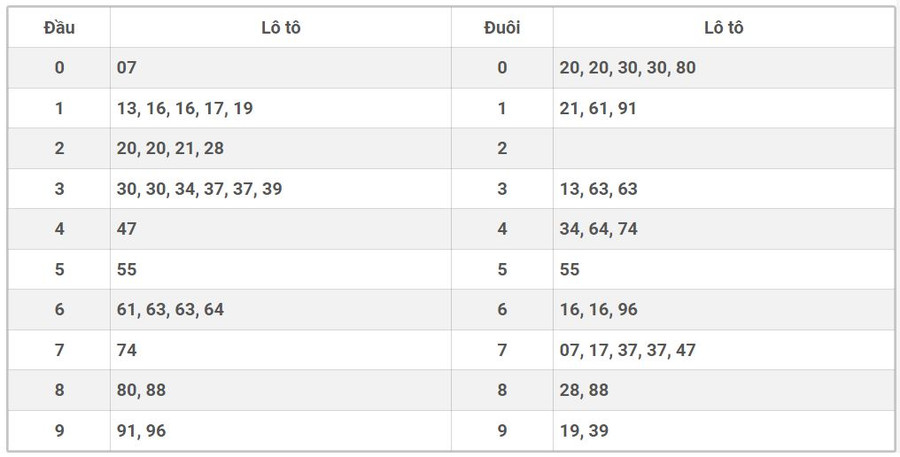Click the empty Lô tô cell for Đuôi 2
Image resolution: width=900 pixels, height=457 pixels.
point(723,148)
